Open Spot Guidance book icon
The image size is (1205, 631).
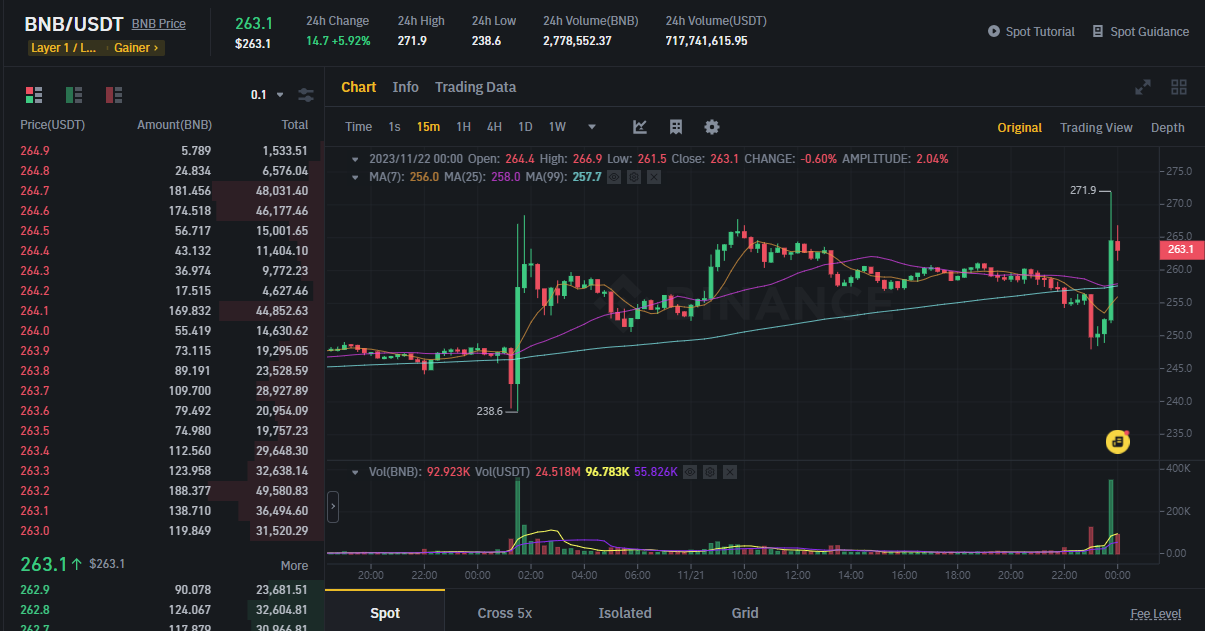(1098, 31)
